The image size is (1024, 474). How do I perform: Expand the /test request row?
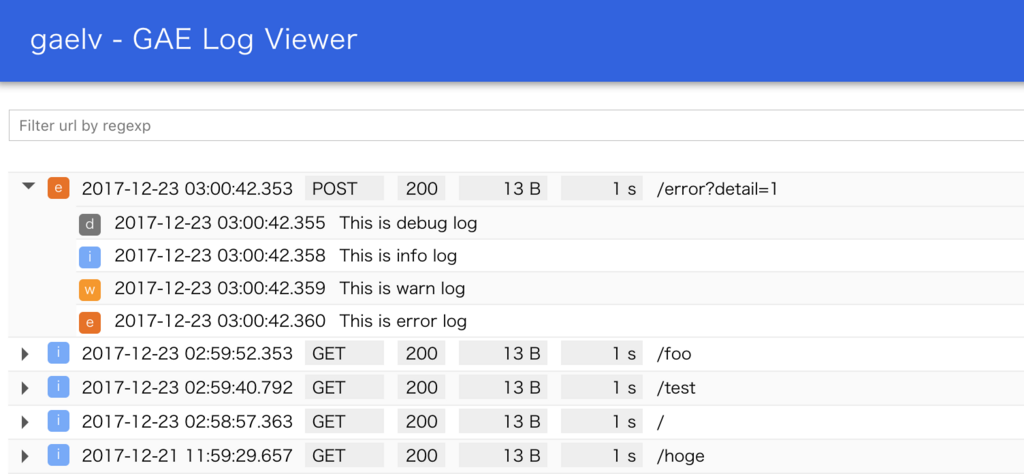click(x=25, y=388)
